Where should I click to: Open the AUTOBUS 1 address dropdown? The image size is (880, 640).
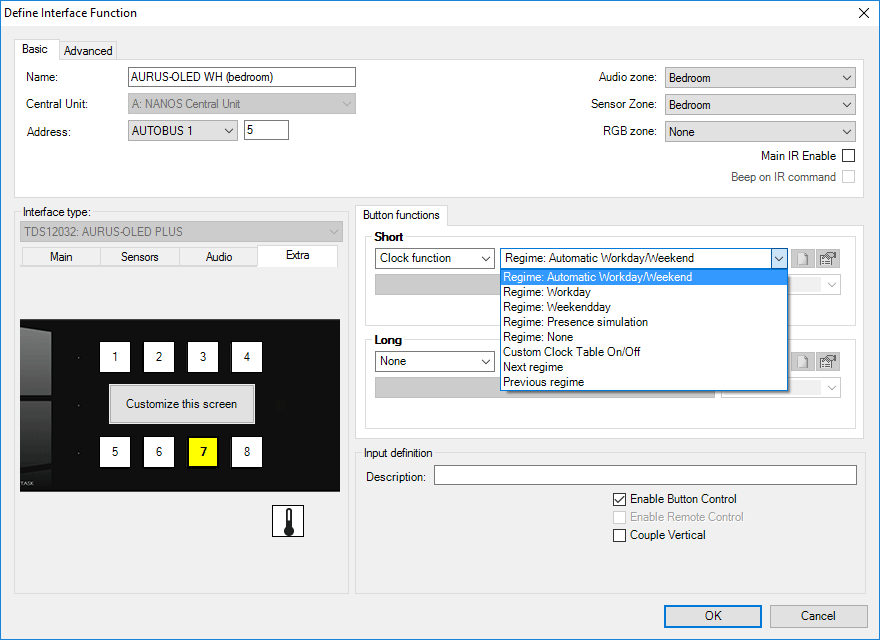click(x=183, y=130)
